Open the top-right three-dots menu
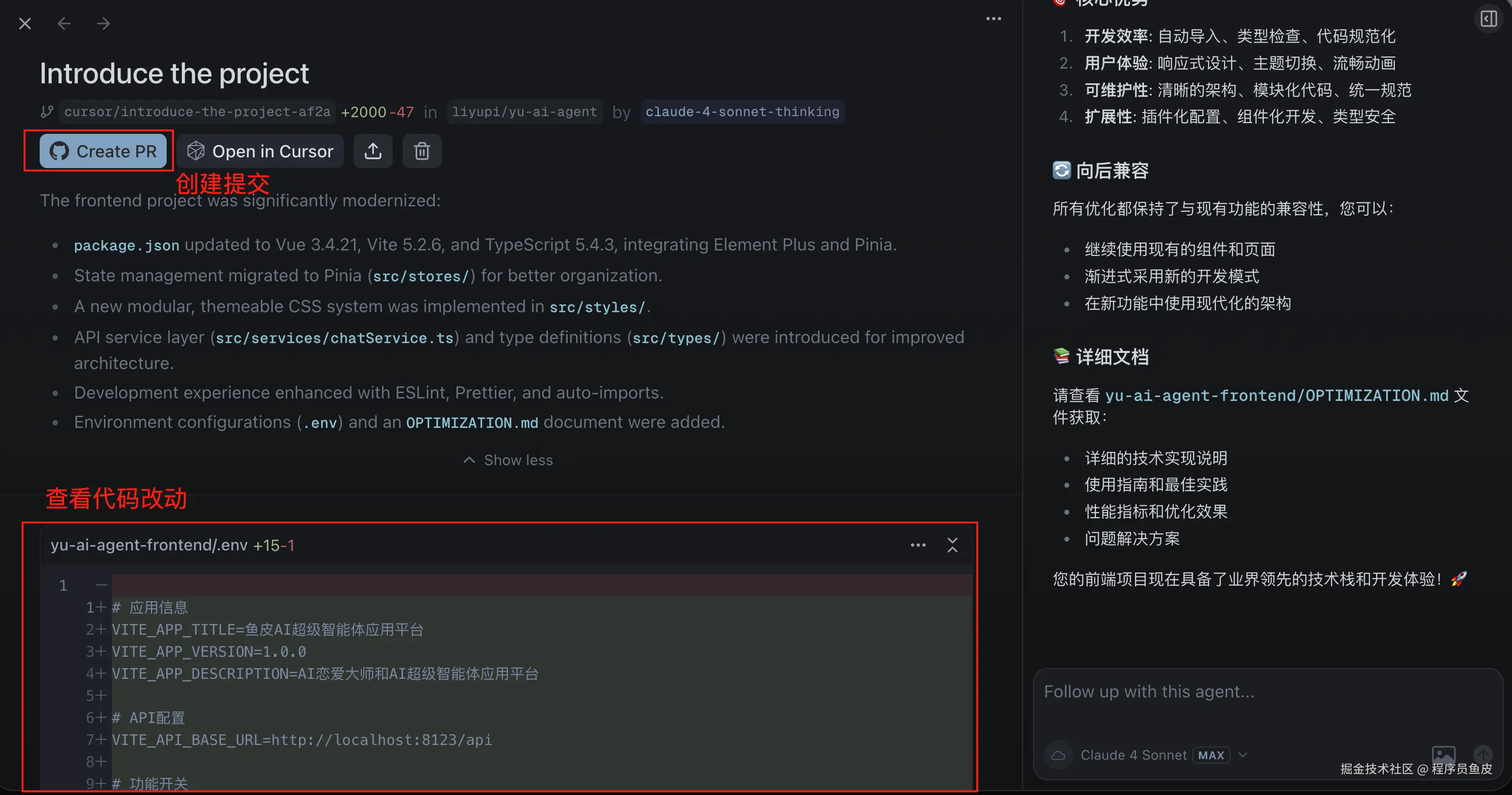 tap(993, 19)
